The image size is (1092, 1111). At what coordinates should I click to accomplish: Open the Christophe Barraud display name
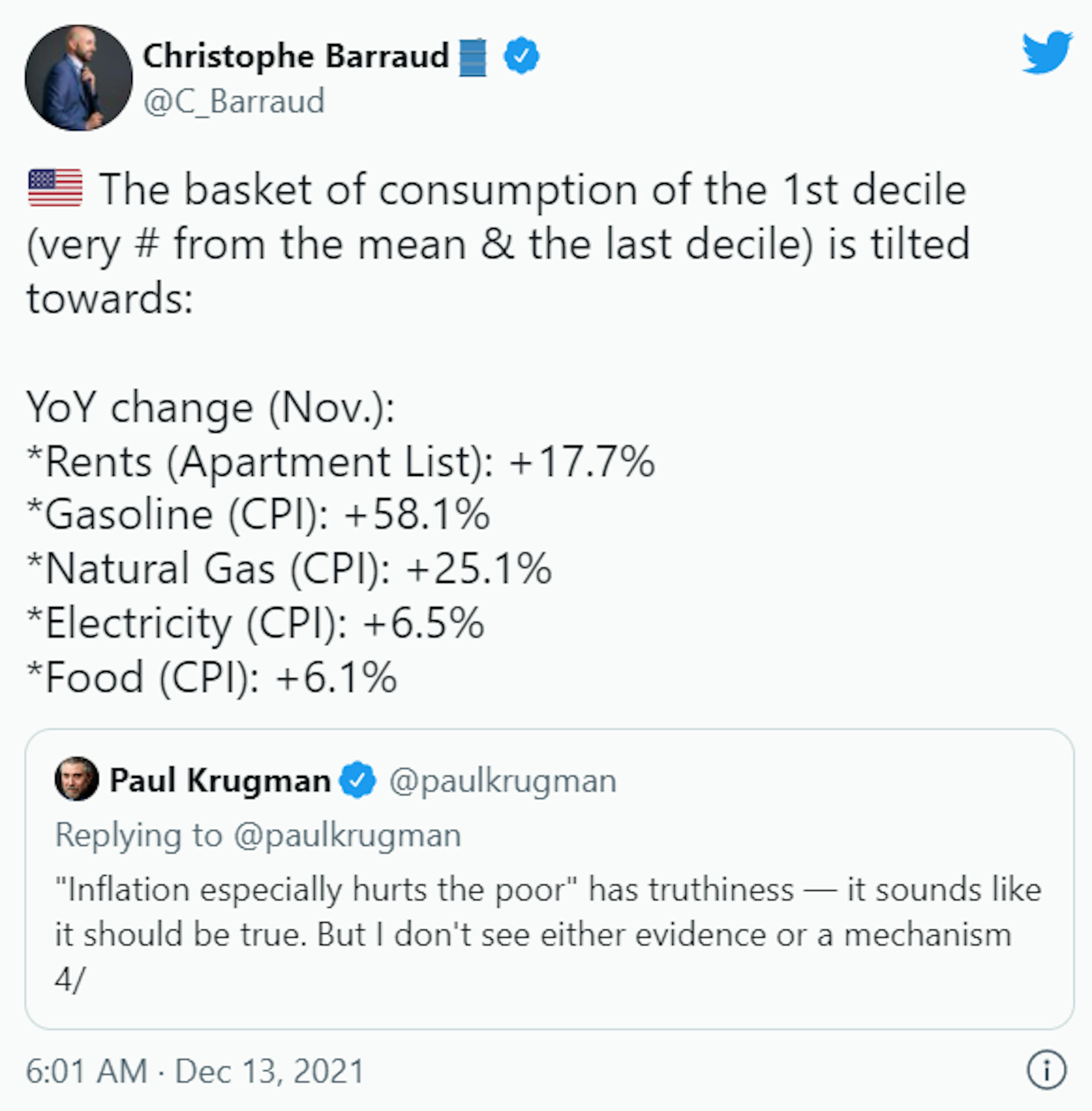pyautogui.click(x=295, y=56)
